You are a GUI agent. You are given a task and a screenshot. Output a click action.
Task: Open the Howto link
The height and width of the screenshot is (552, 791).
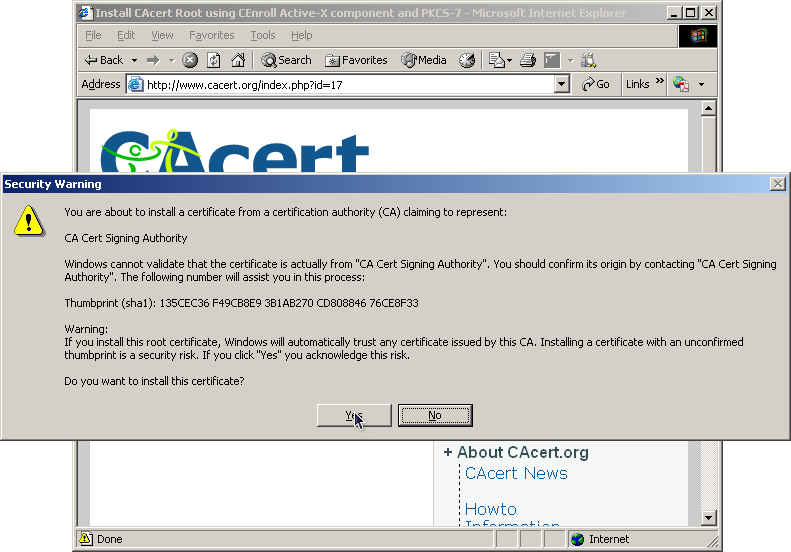click(491, 509)
